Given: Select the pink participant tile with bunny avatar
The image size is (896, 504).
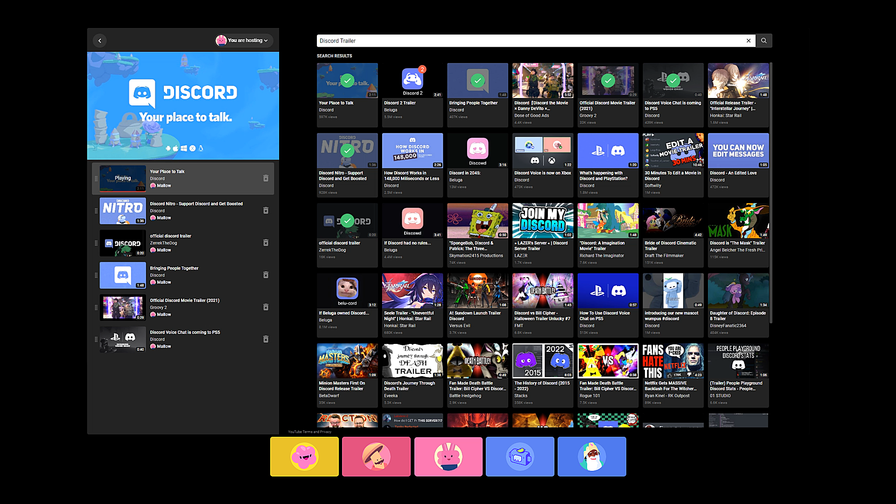Looking at the screenshot, I should (448, 457).
